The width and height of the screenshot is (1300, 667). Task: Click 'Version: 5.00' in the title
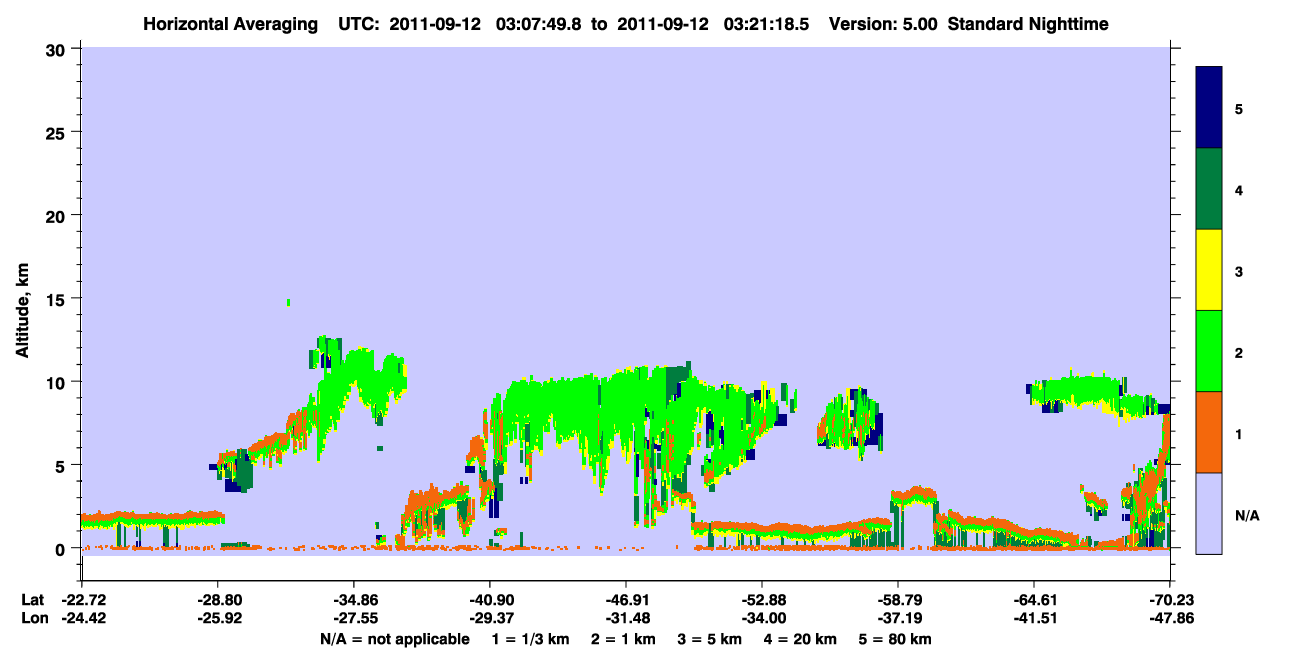(883, 23)
